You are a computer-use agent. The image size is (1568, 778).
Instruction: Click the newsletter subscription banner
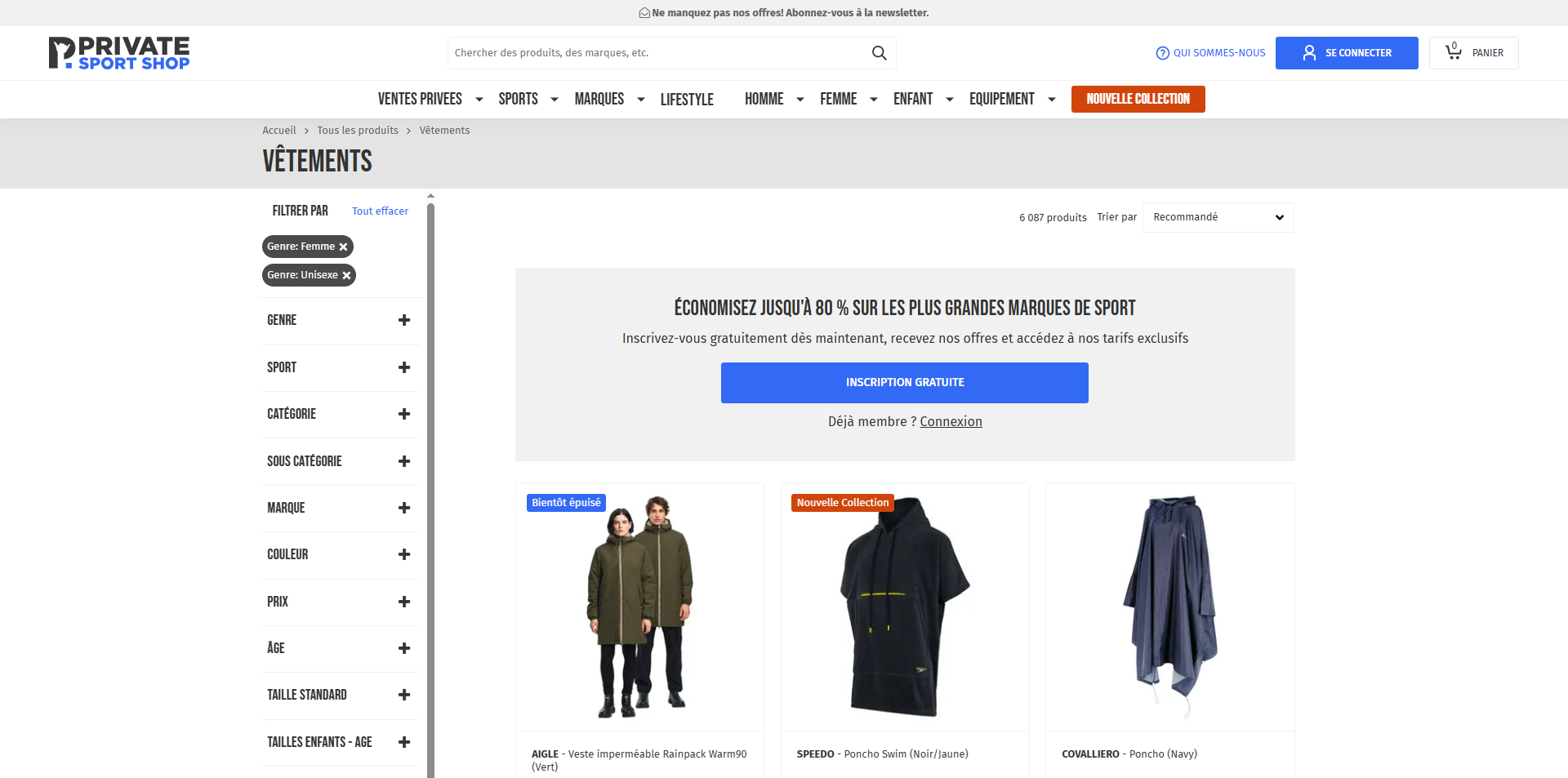(784, 13)
